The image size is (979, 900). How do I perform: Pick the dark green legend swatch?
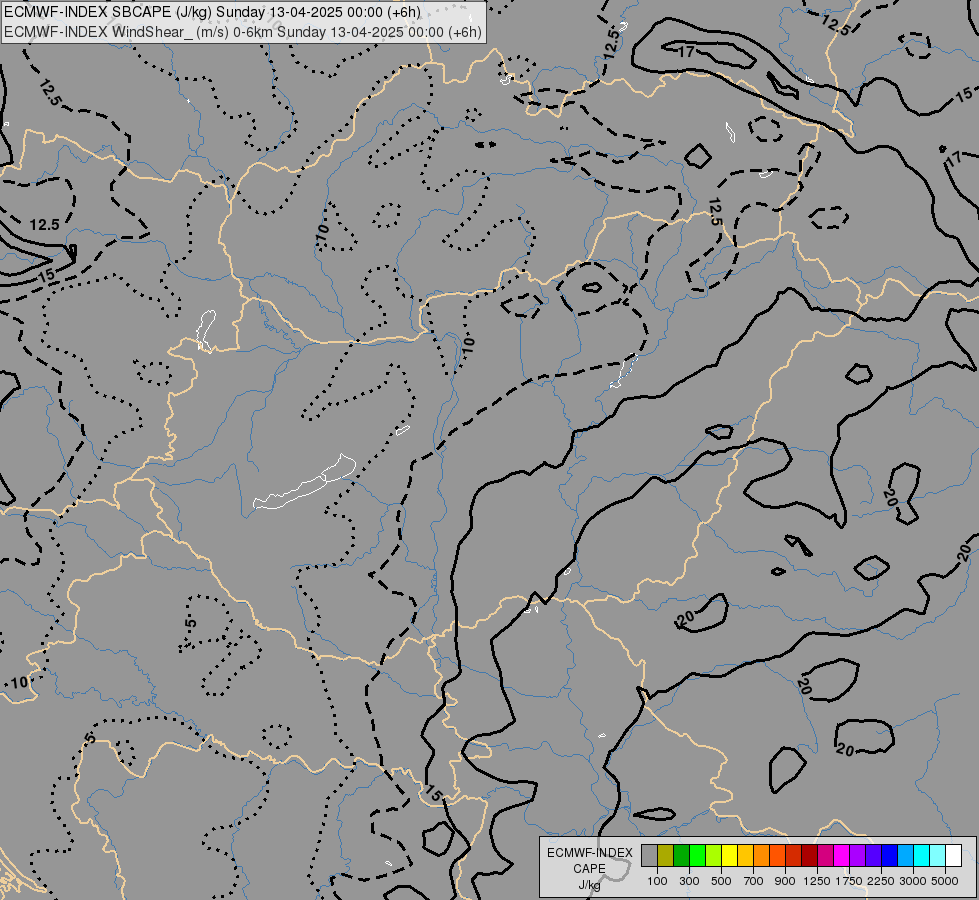coord(681,855)
